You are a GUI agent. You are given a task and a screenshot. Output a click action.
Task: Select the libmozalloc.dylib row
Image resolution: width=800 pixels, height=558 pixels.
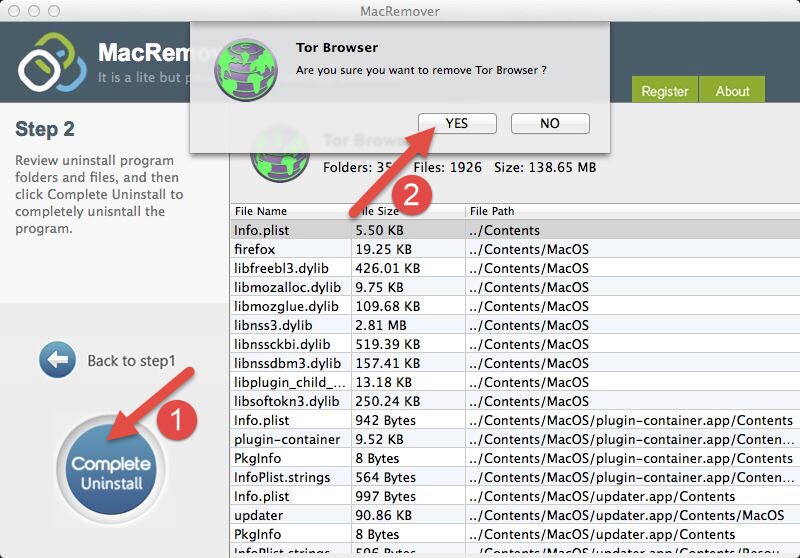tap(515, 287)
